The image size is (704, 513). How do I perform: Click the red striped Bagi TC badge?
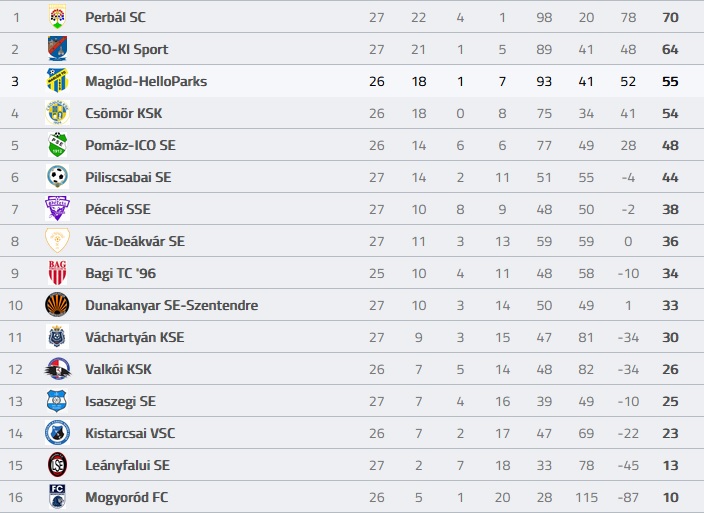[x=57, y=273]
